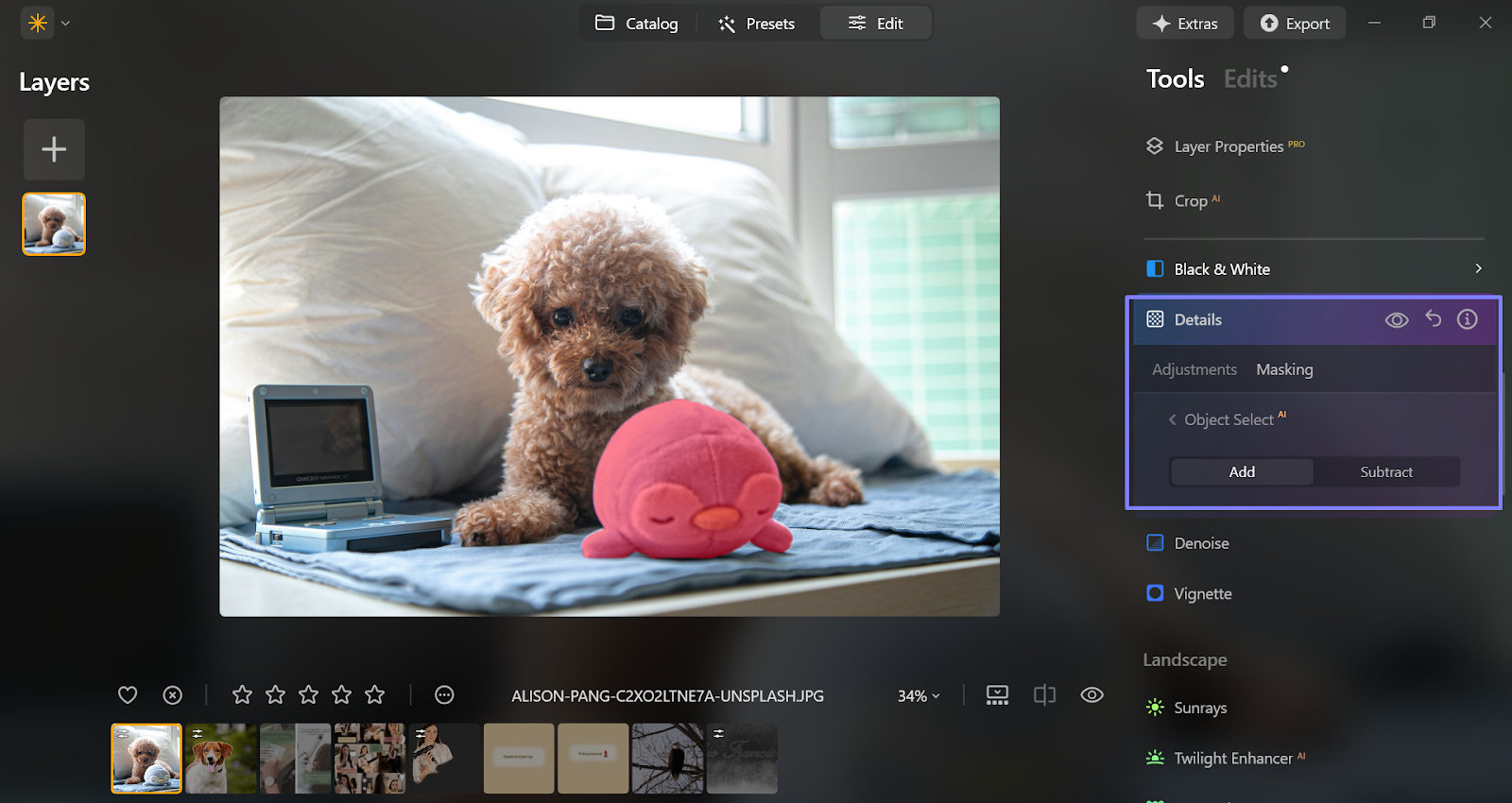Click the add new layer plus button
The height and width of the screenshot is (803, 1512).
[54, 149]
